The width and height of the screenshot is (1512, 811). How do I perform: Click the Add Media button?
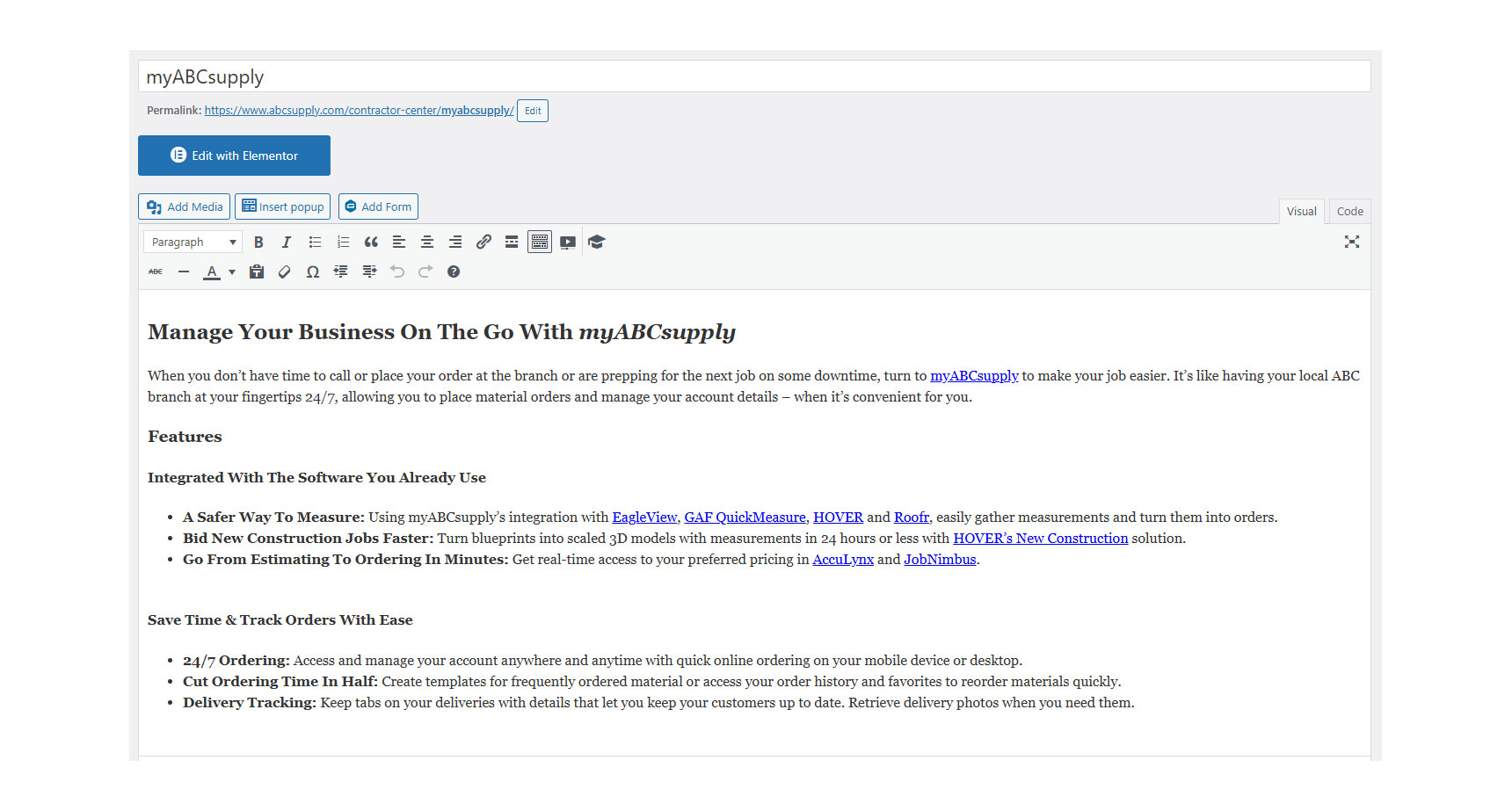click(185, 207)
